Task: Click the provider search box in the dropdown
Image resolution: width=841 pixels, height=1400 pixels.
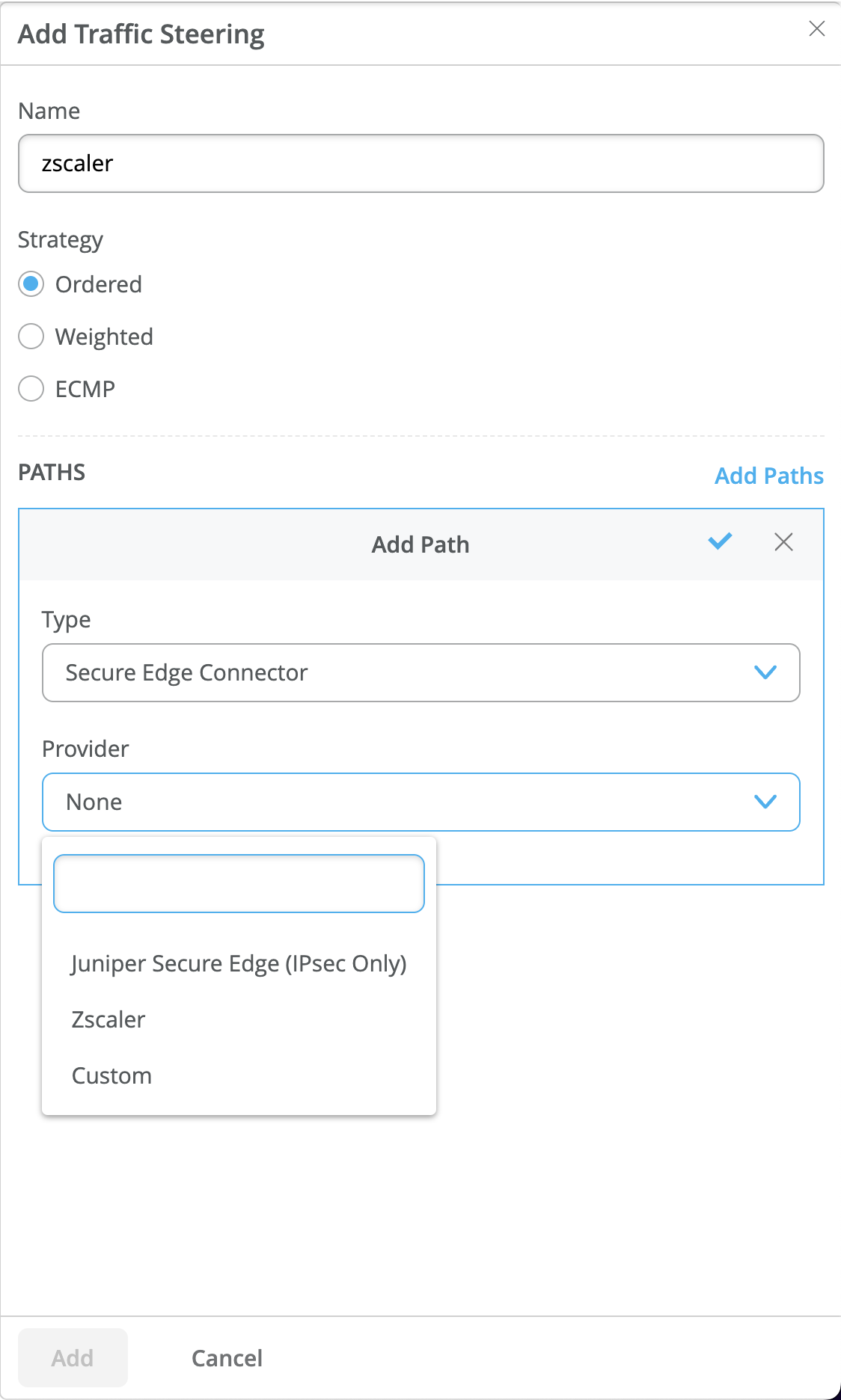Action: click(x=239, y=883)
